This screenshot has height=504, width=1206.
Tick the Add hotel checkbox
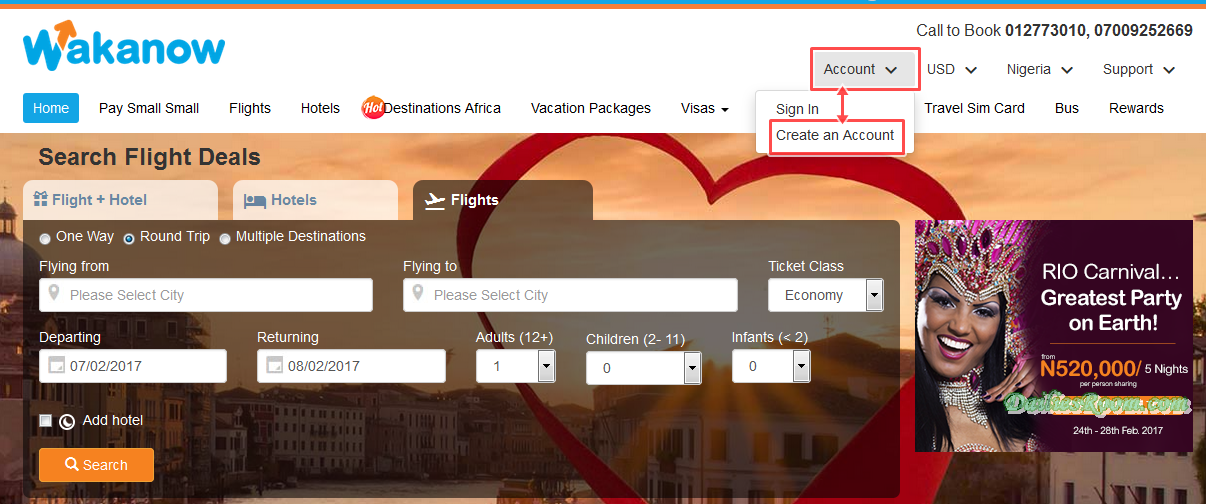coord(46,421)
